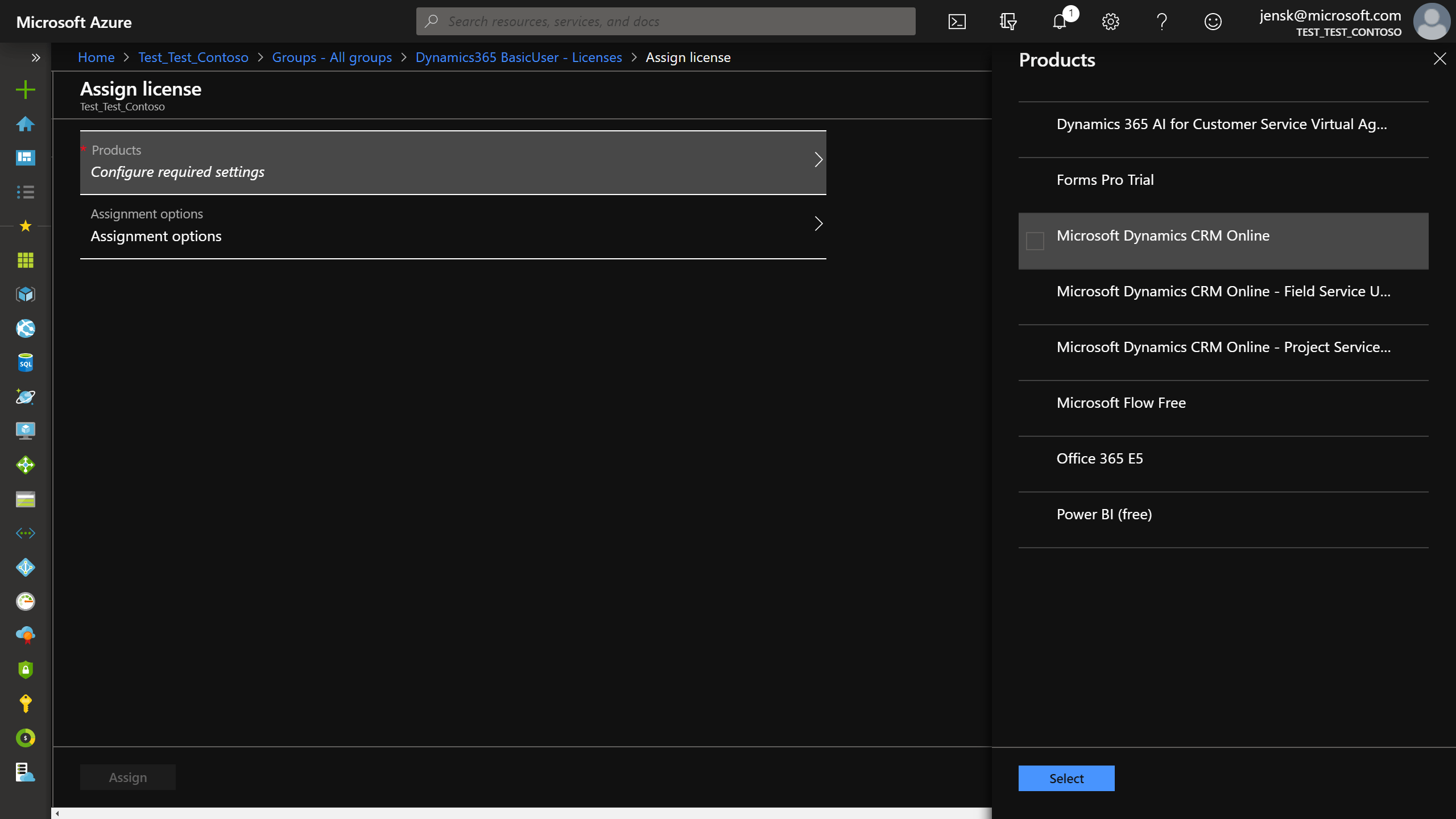Open Feedback smiley icon
Viewport: 1456px width, 819px height.
(x=1213, y=22)
